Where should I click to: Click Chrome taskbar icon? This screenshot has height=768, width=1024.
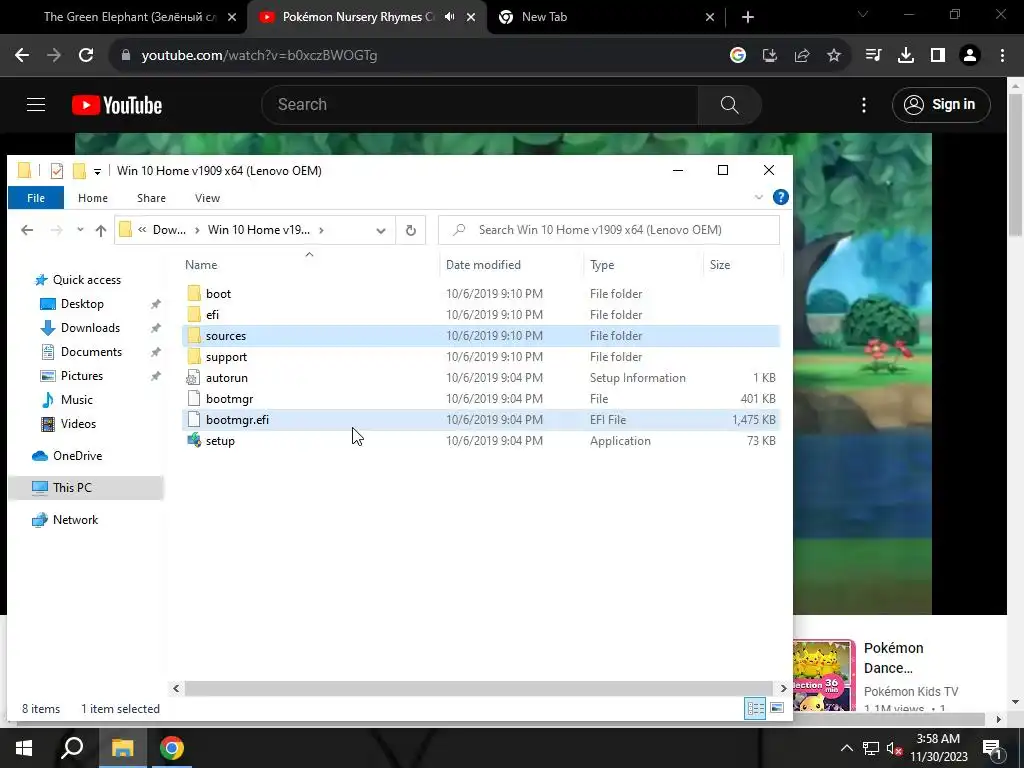click(172, 748)
